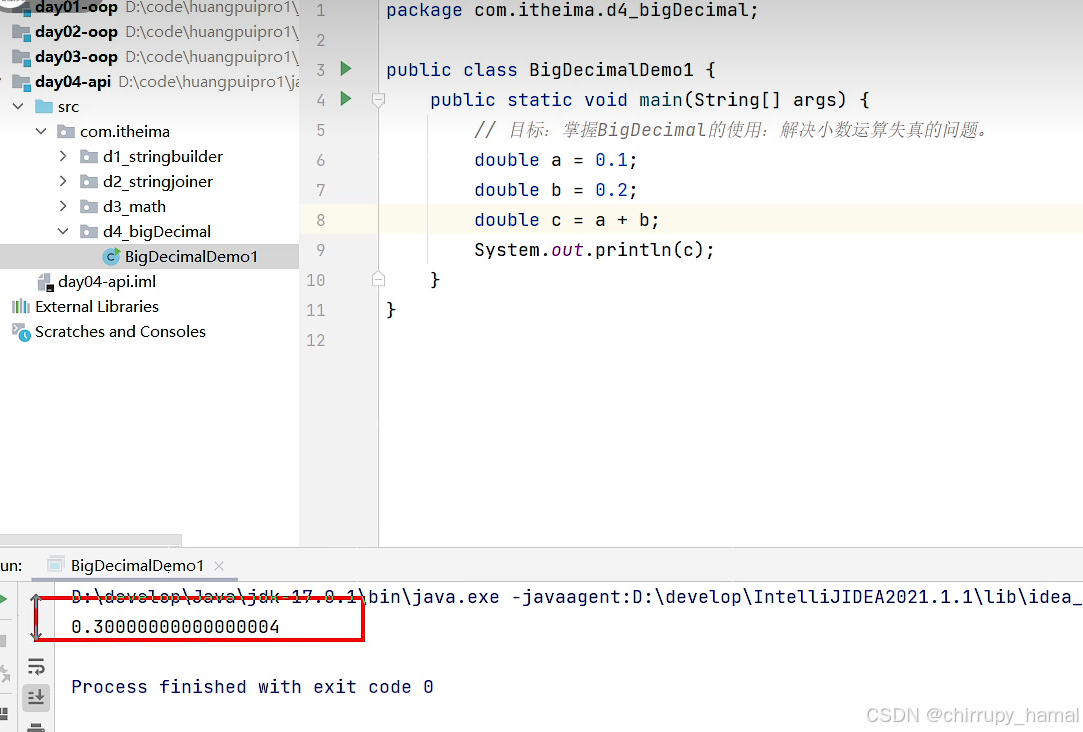The image size is (1083, 732).
Task: Click package declaration on line 1
Action: pyautogui.click(x=572, y=10)
